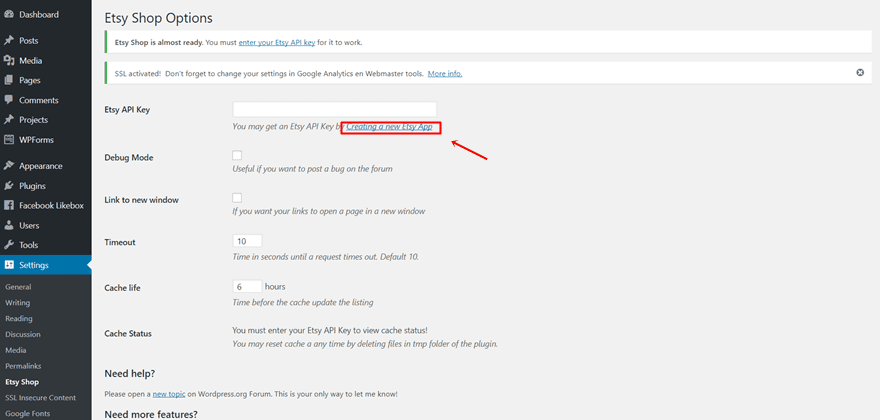Click the 'Cache Status' label
880x420 pixels.
[x=128, y=334]
